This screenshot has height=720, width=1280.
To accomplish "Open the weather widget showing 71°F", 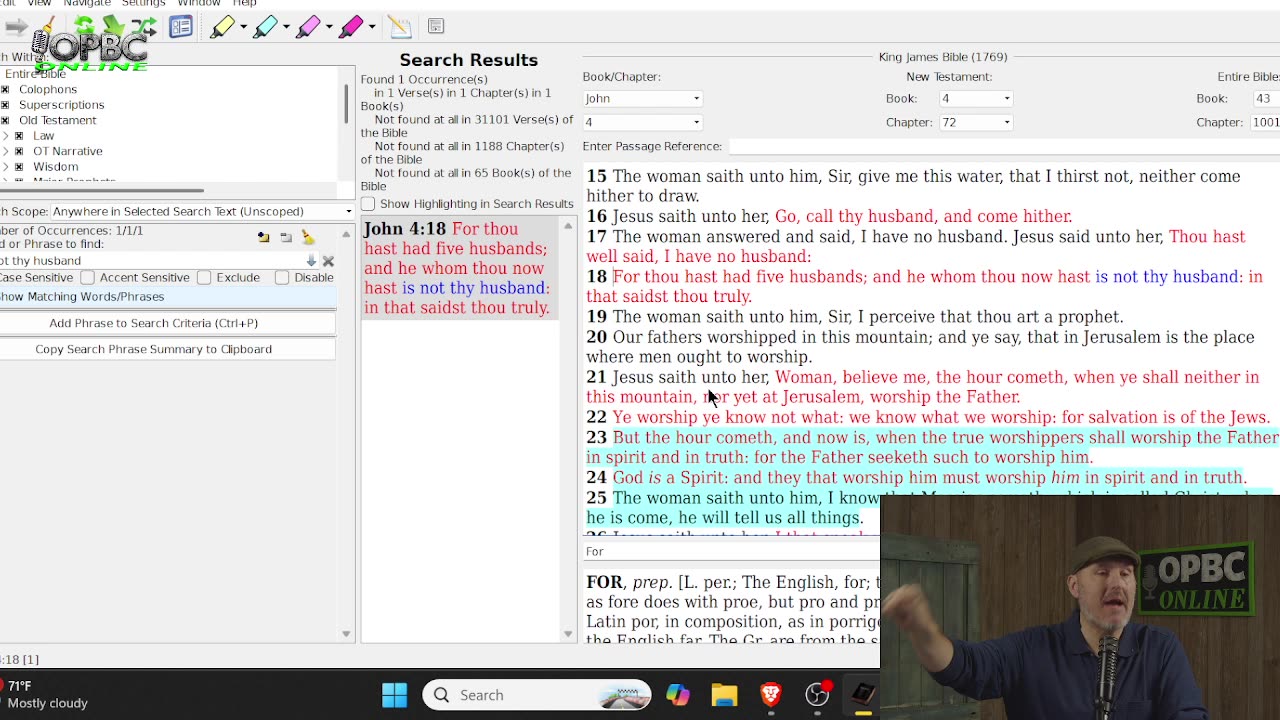I will click(45, 694).
